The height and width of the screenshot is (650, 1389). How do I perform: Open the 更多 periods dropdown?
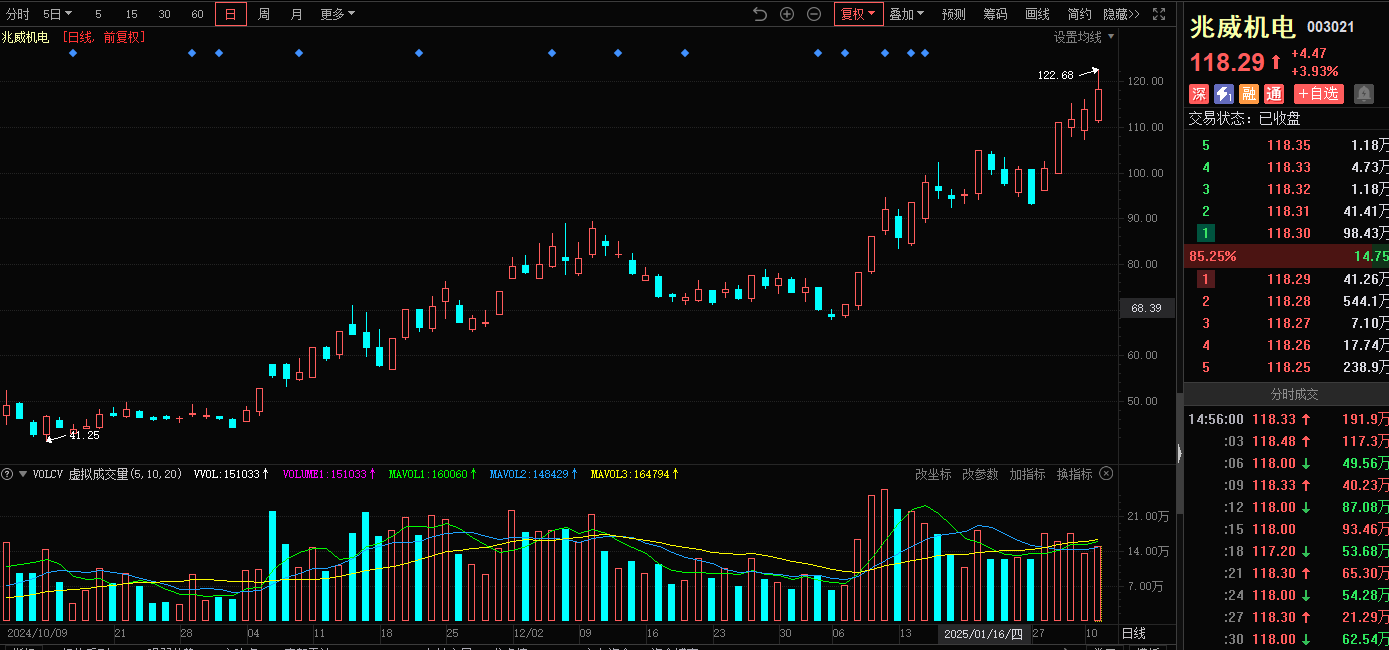337,14
